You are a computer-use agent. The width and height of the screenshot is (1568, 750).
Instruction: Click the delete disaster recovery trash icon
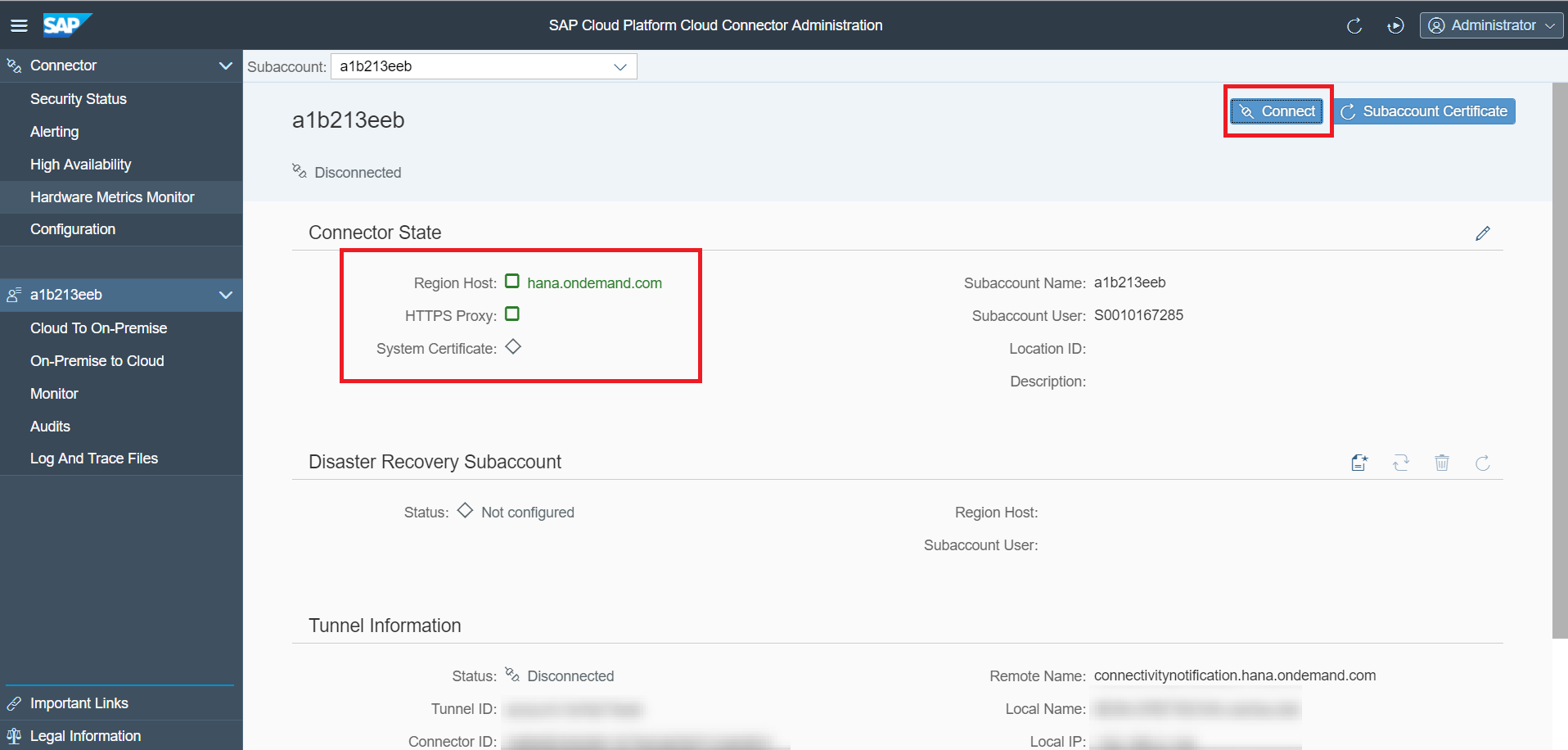[x=1442, y=463]
